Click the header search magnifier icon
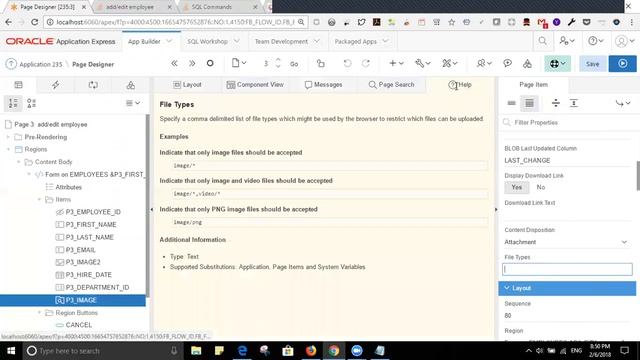The image size is (640, 360). tap(542, 41)
